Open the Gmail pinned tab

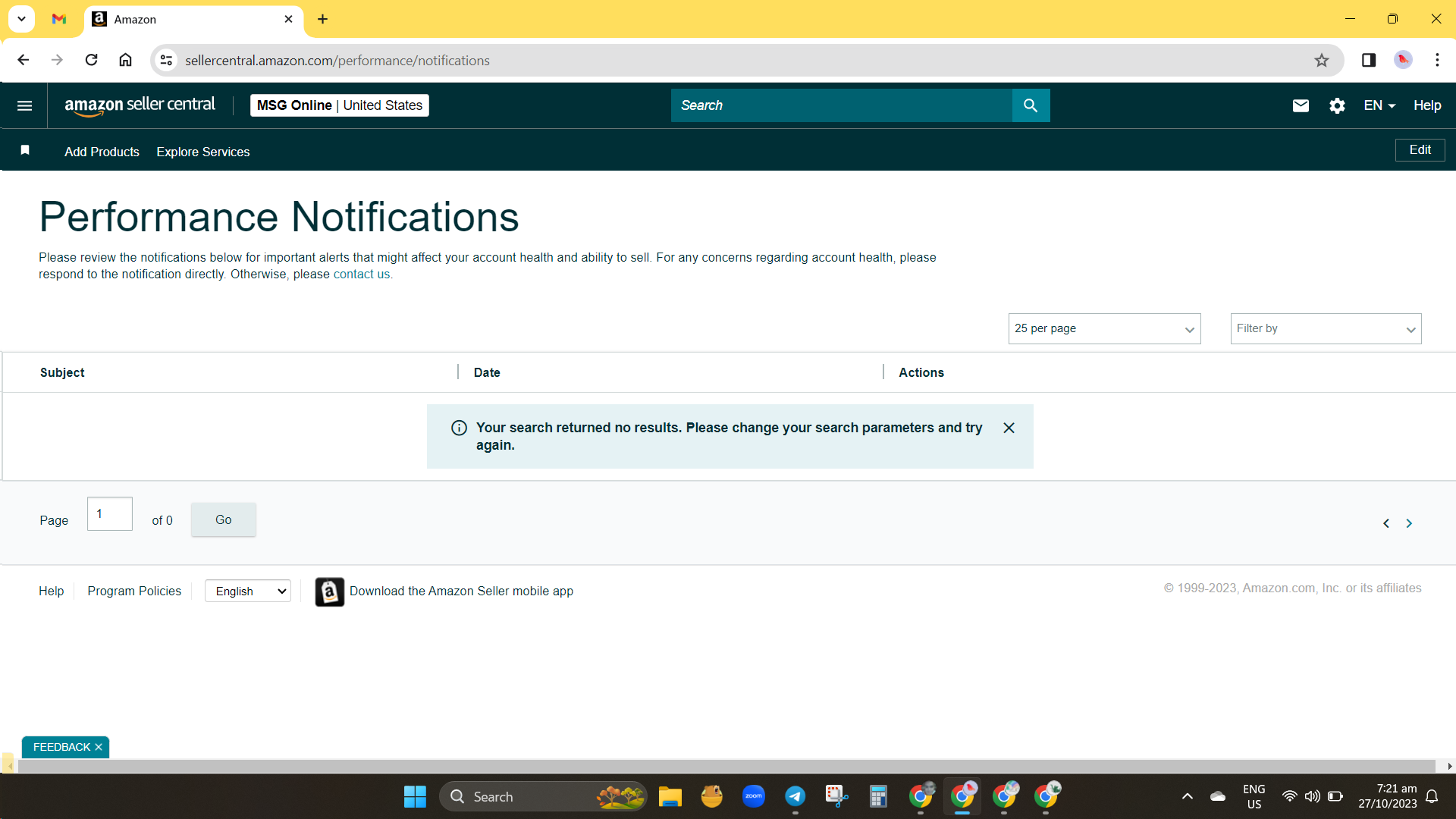59,19
